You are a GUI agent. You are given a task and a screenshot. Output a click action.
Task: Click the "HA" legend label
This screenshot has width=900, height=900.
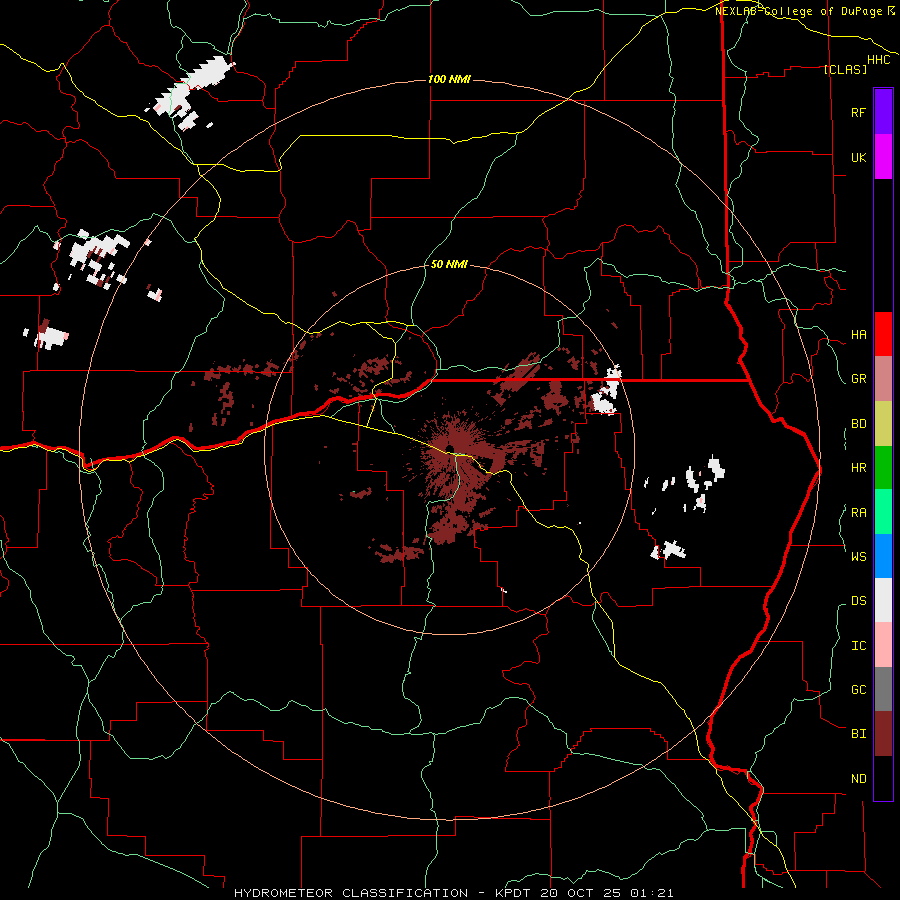[x=858, y=334]
